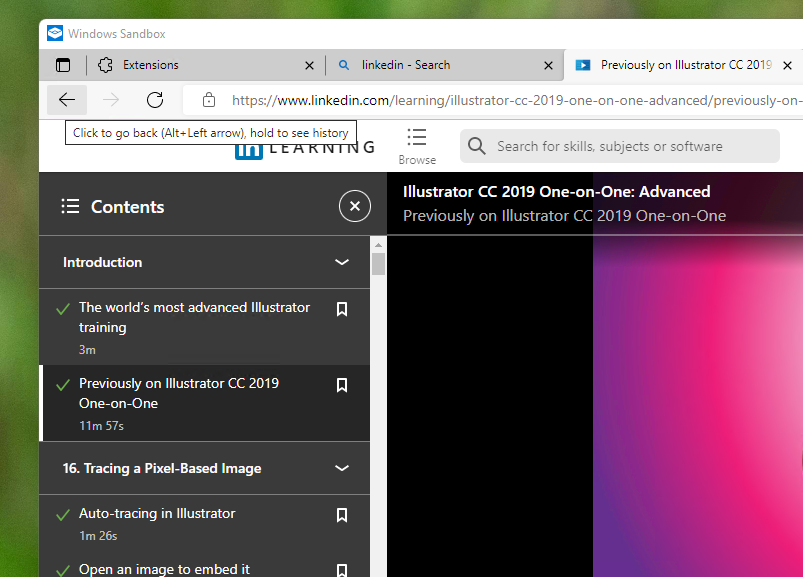This screenshot has width=803, height=577.
Task: Click the 'Search for skills, subjects or software' field
Action: tap(620, 146)
